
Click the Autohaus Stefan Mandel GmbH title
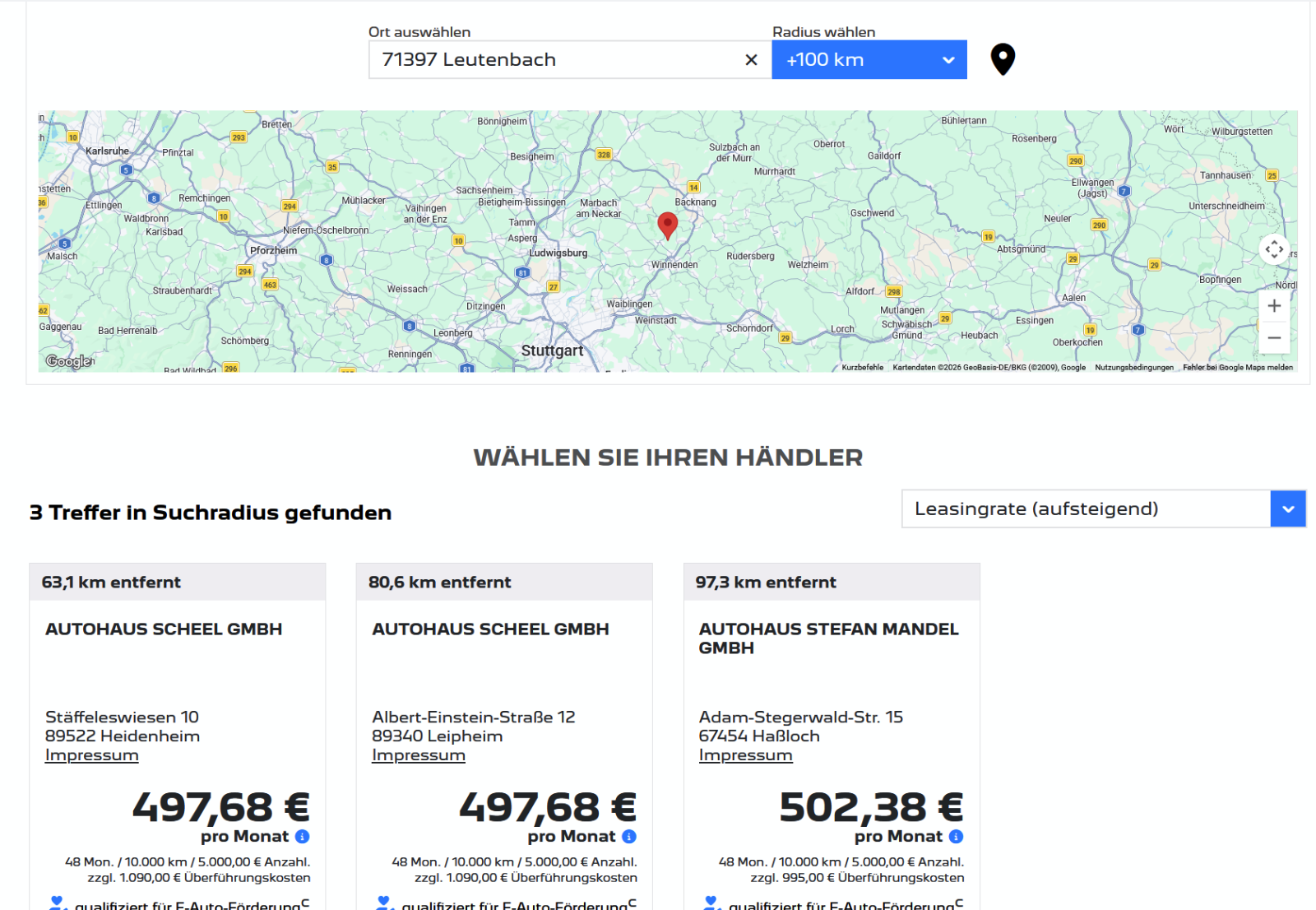(x=829, y=638)
